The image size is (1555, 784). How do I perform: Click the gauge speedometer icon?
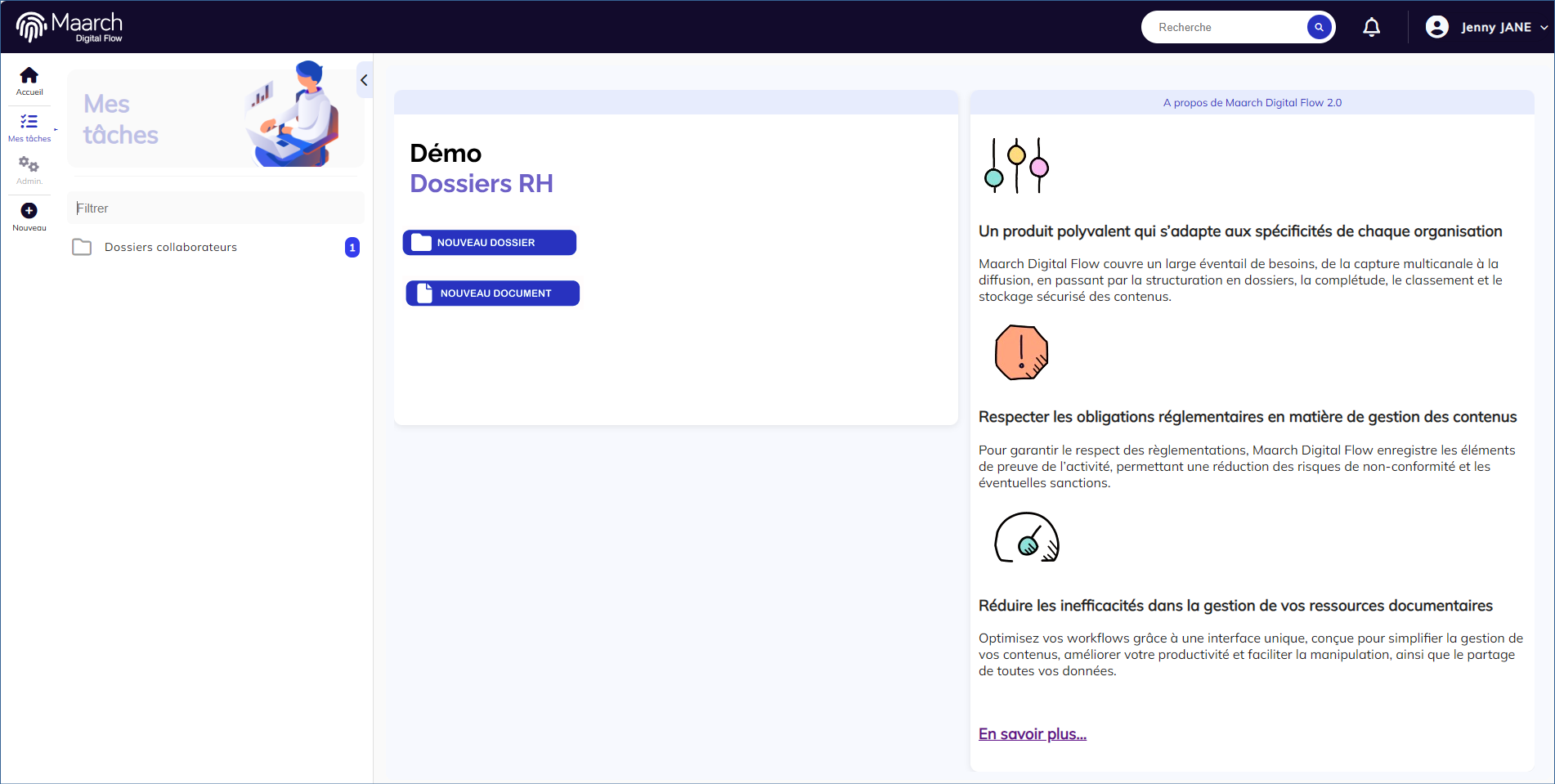[x=1027, y=538]
